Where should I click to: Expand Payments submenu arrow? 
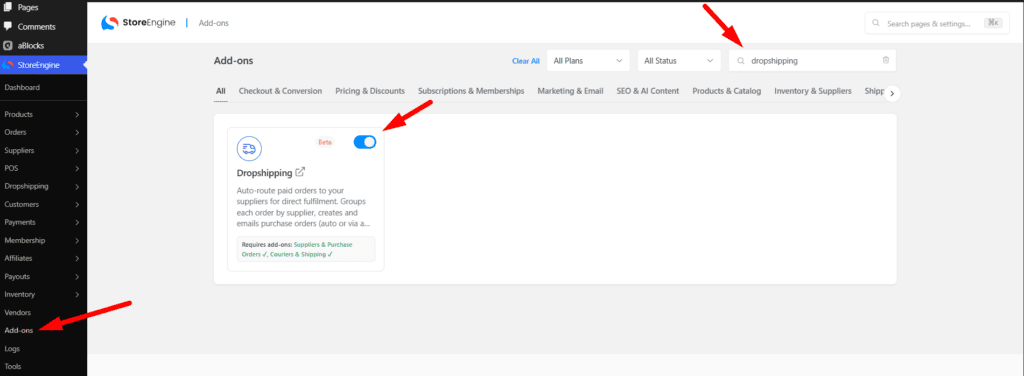click(x=78, y=222)
